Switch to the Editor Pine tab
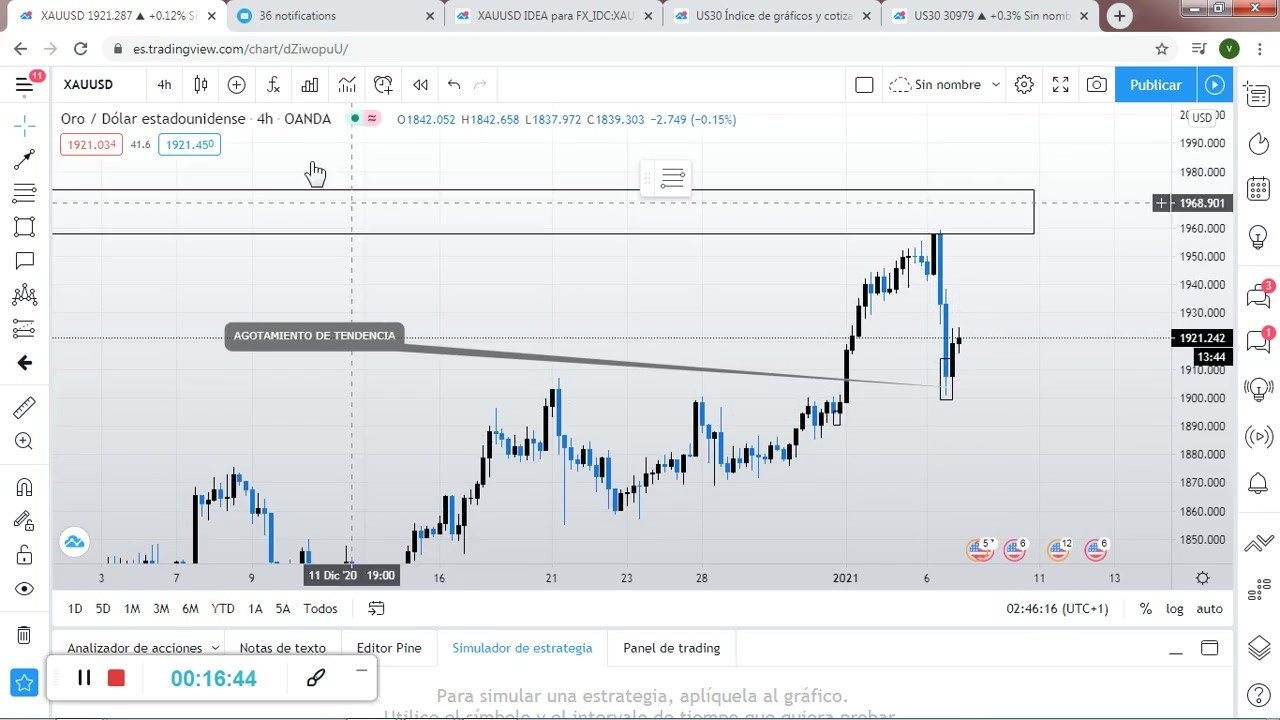1280x720 pixels. [x=389, y=648]
